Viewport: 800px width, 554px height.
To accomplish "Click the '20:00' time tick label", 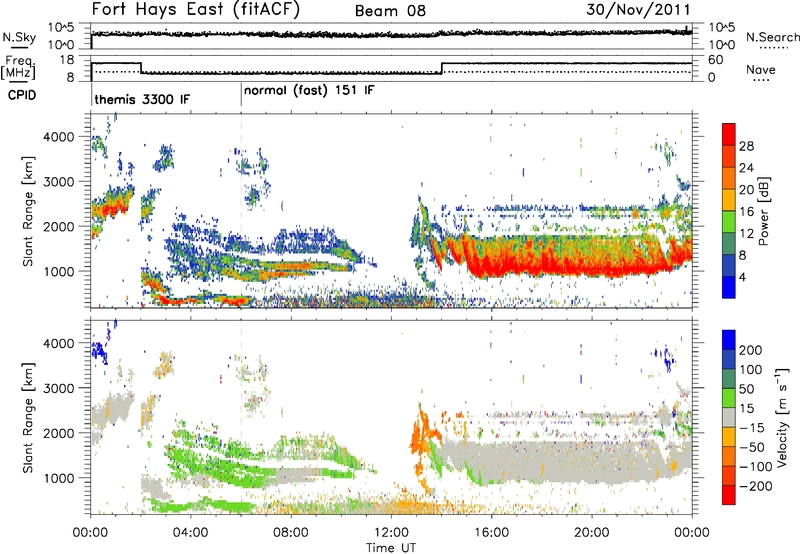I will click(591, 533).
